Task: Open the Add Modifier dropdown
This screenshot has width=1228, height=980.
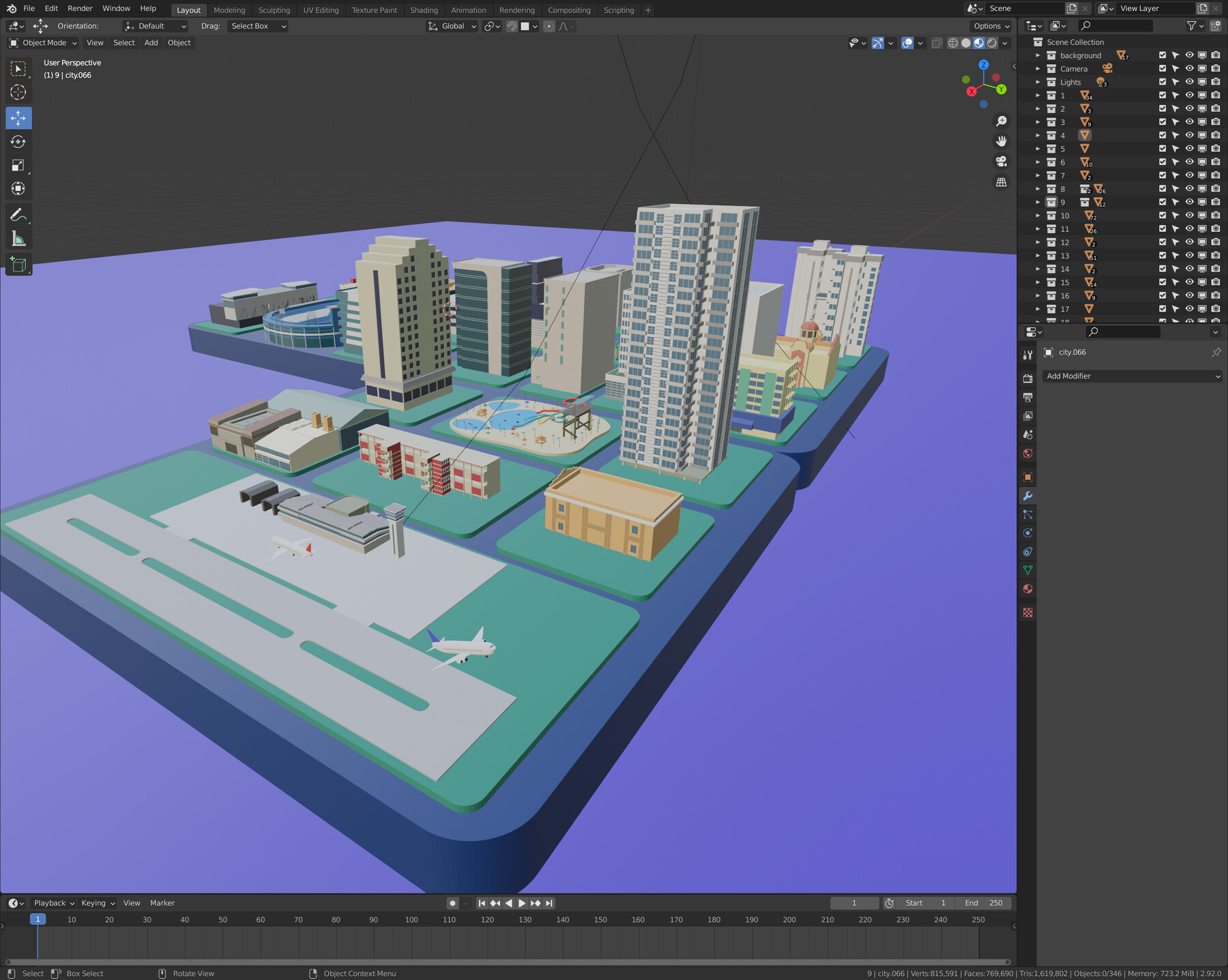Action: coord(1132,376)
